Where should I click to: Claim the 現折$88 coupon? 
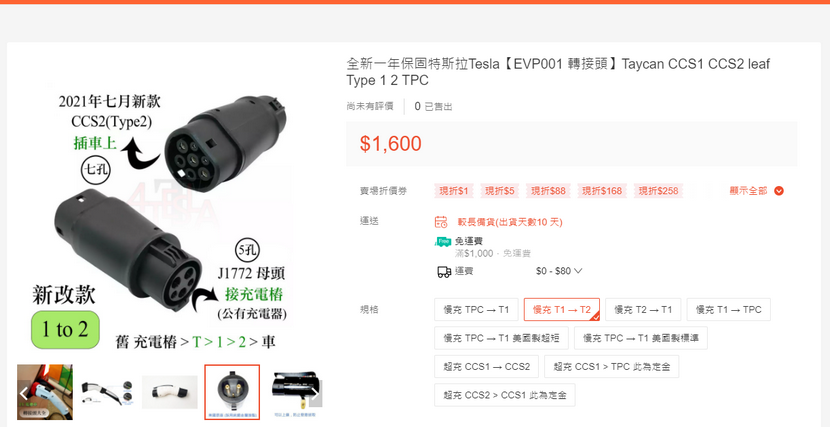click(x=548, y=191)
